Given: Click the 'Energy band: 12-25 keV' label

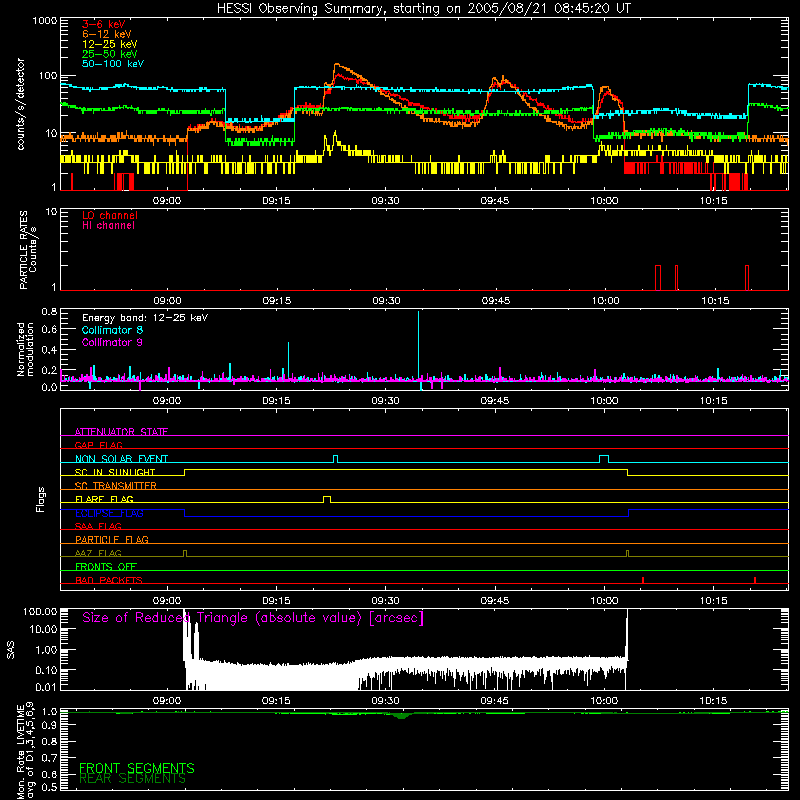Looking at the screenshot, I should 145,318.
